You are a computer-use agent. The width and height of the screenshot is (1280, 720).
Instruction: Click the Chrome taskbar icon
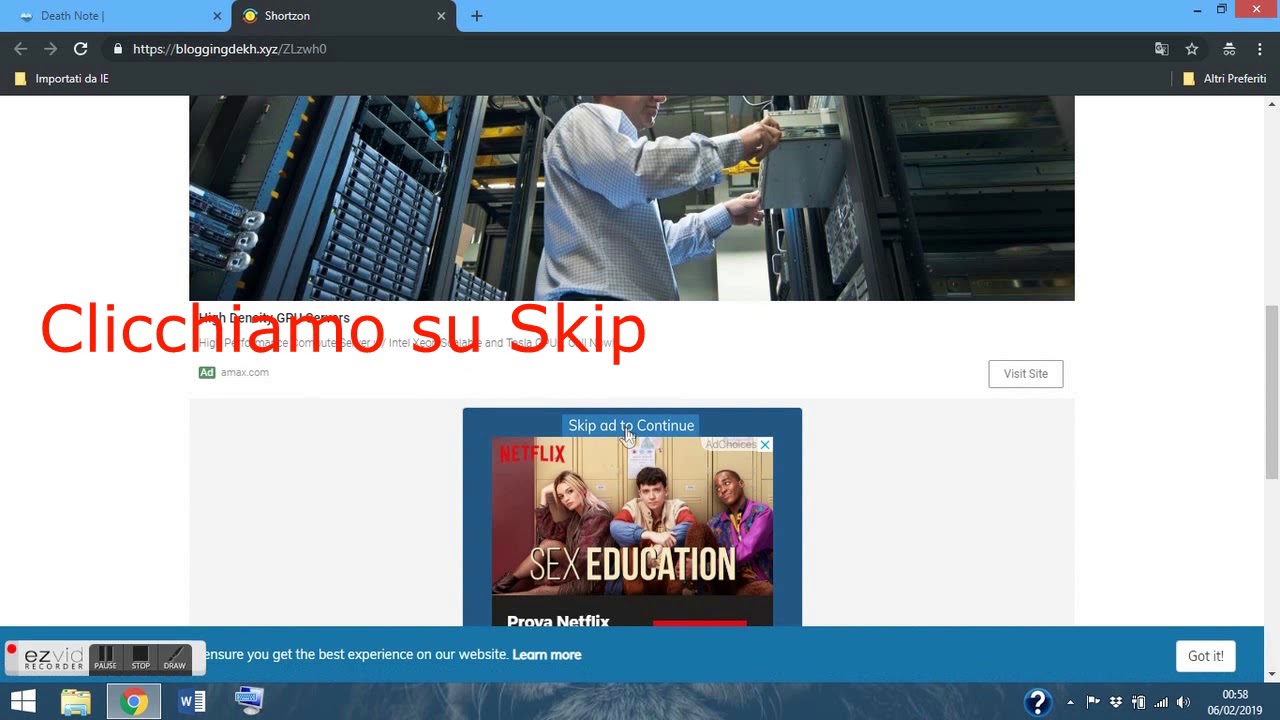coord(134,701)
